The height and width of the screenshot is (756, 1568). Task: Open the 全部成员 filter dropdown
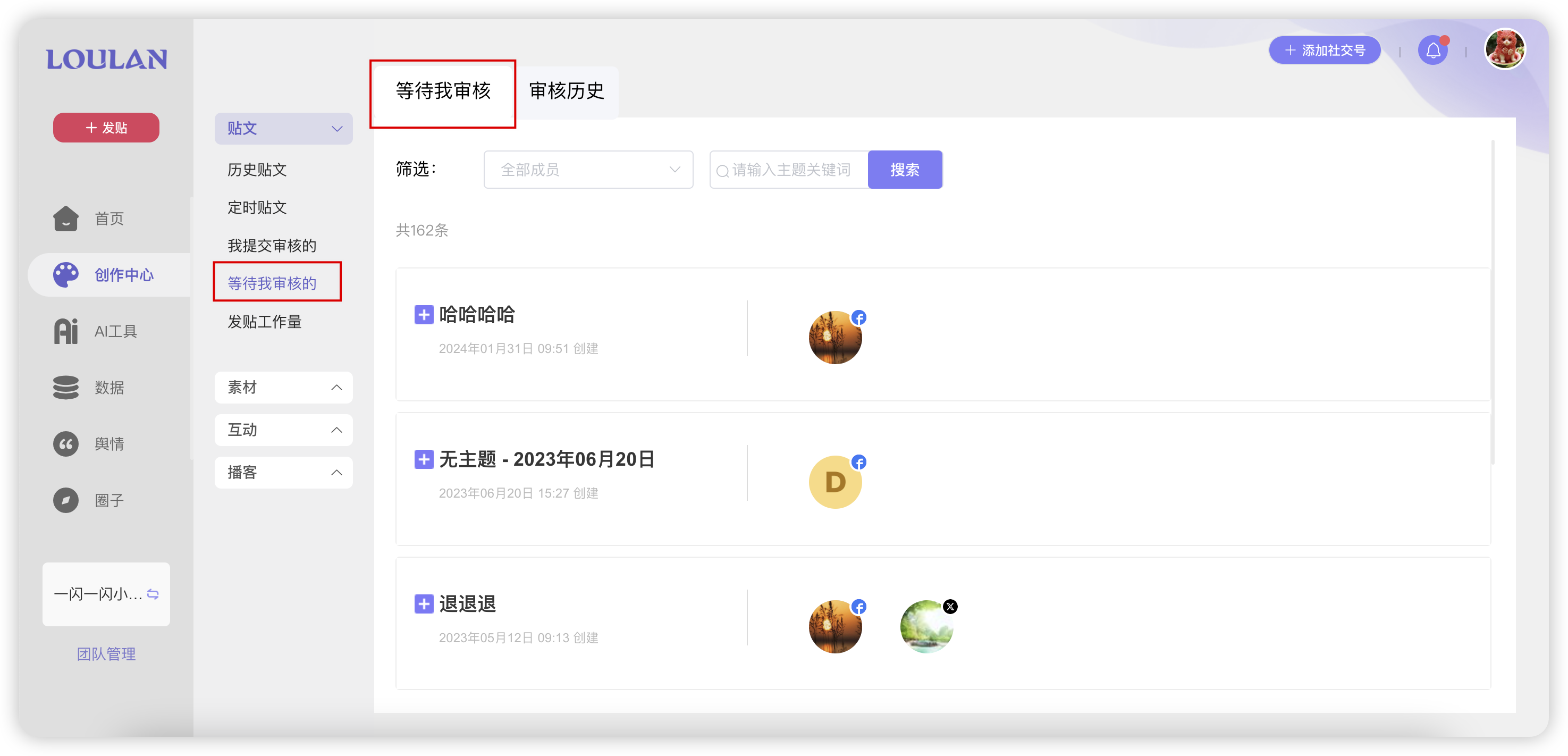(x=588, y=170)
